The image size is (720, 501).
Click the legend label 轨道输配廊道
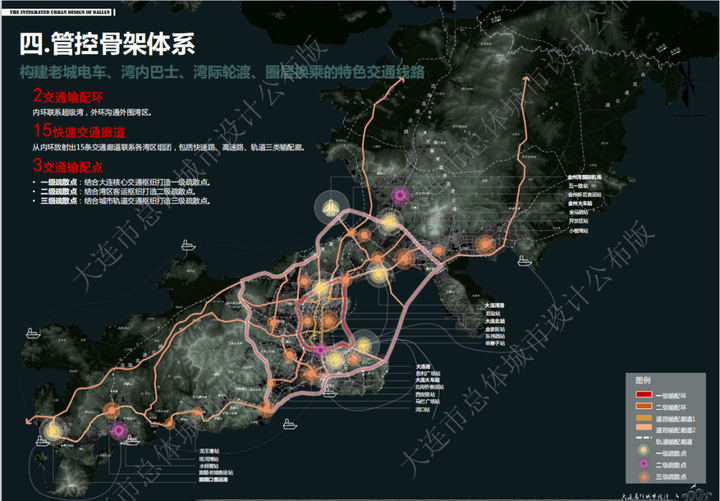[x=674, y=441]
